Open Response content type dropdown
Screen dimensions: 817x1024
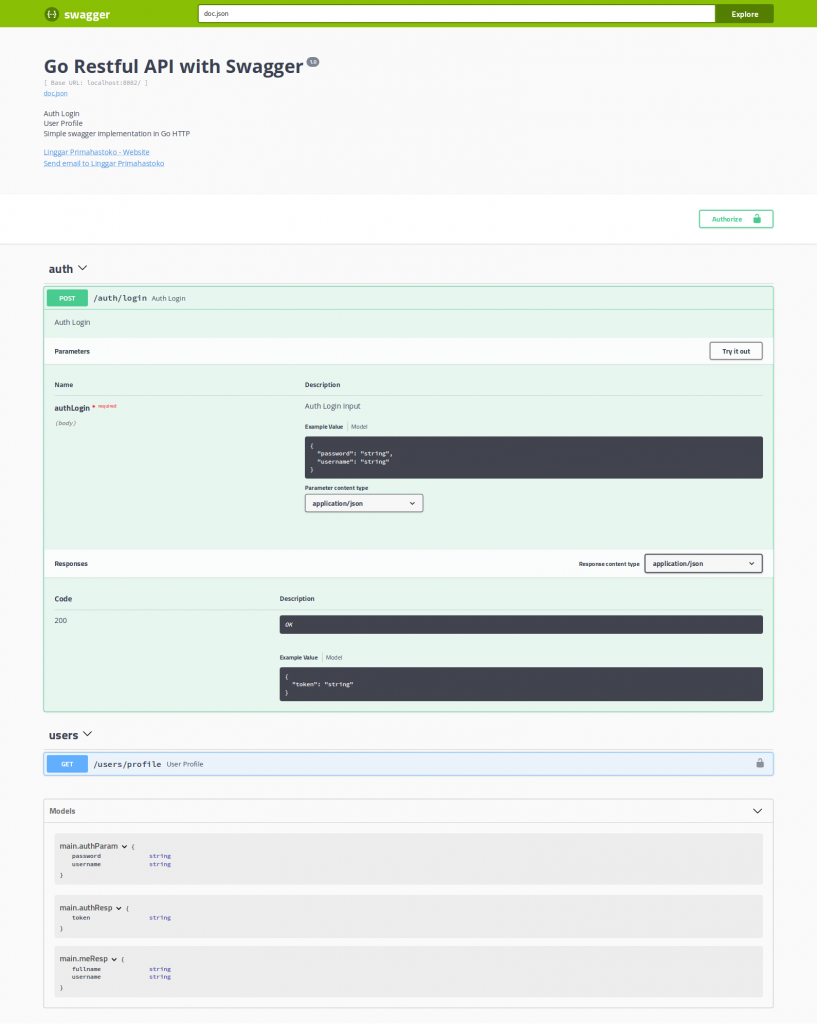[x=703, y=564]
